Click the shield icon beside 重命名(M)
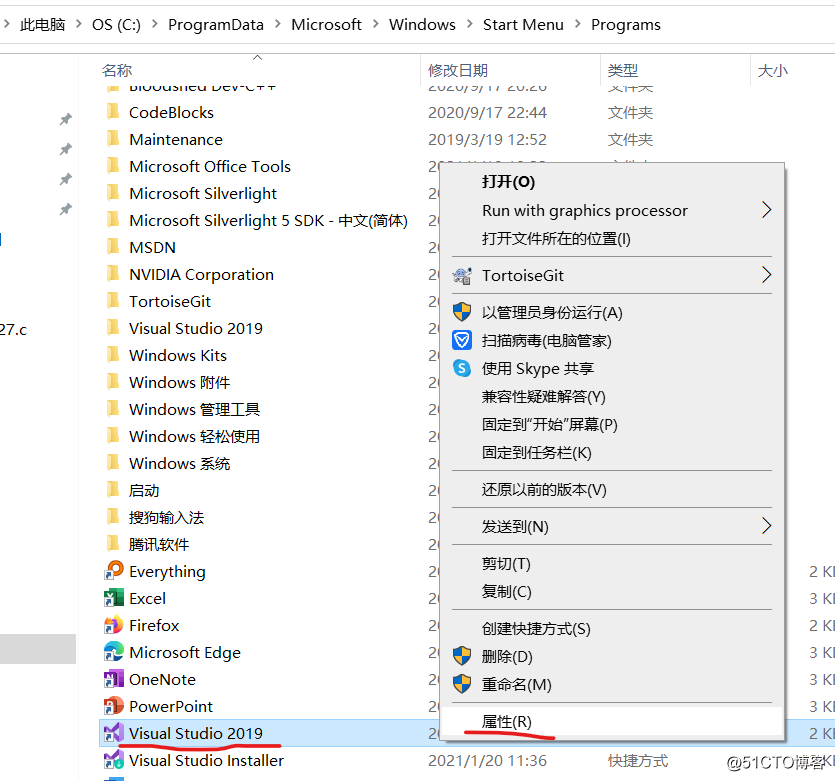 pyautogui.click(x=462, y=684)
